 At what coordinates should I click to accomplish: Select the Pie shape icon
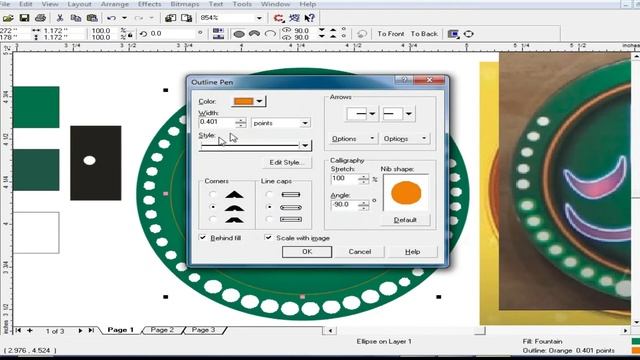pos(254,34)
